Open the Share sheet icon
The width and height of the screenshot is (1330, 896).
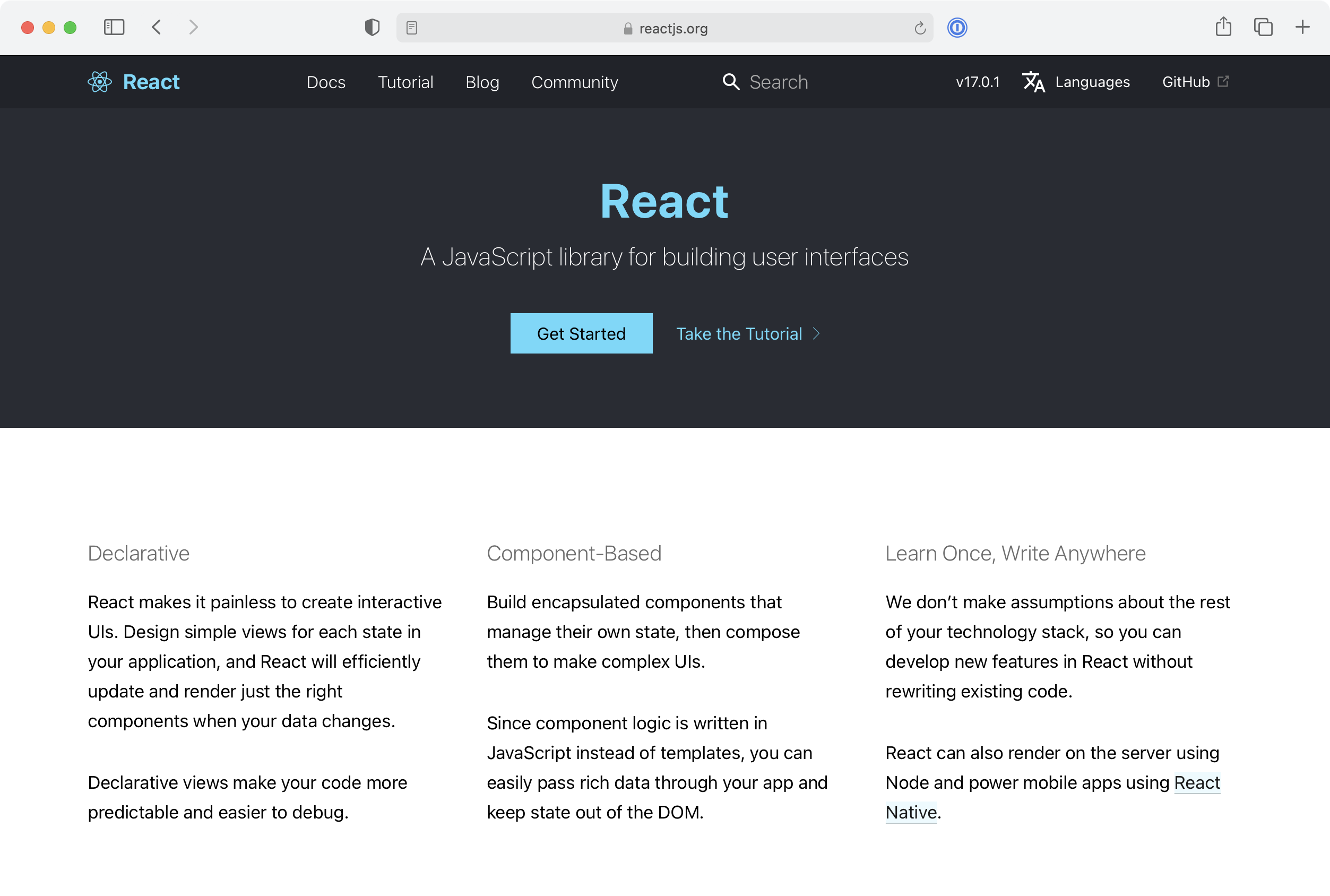click(1223, 27)
